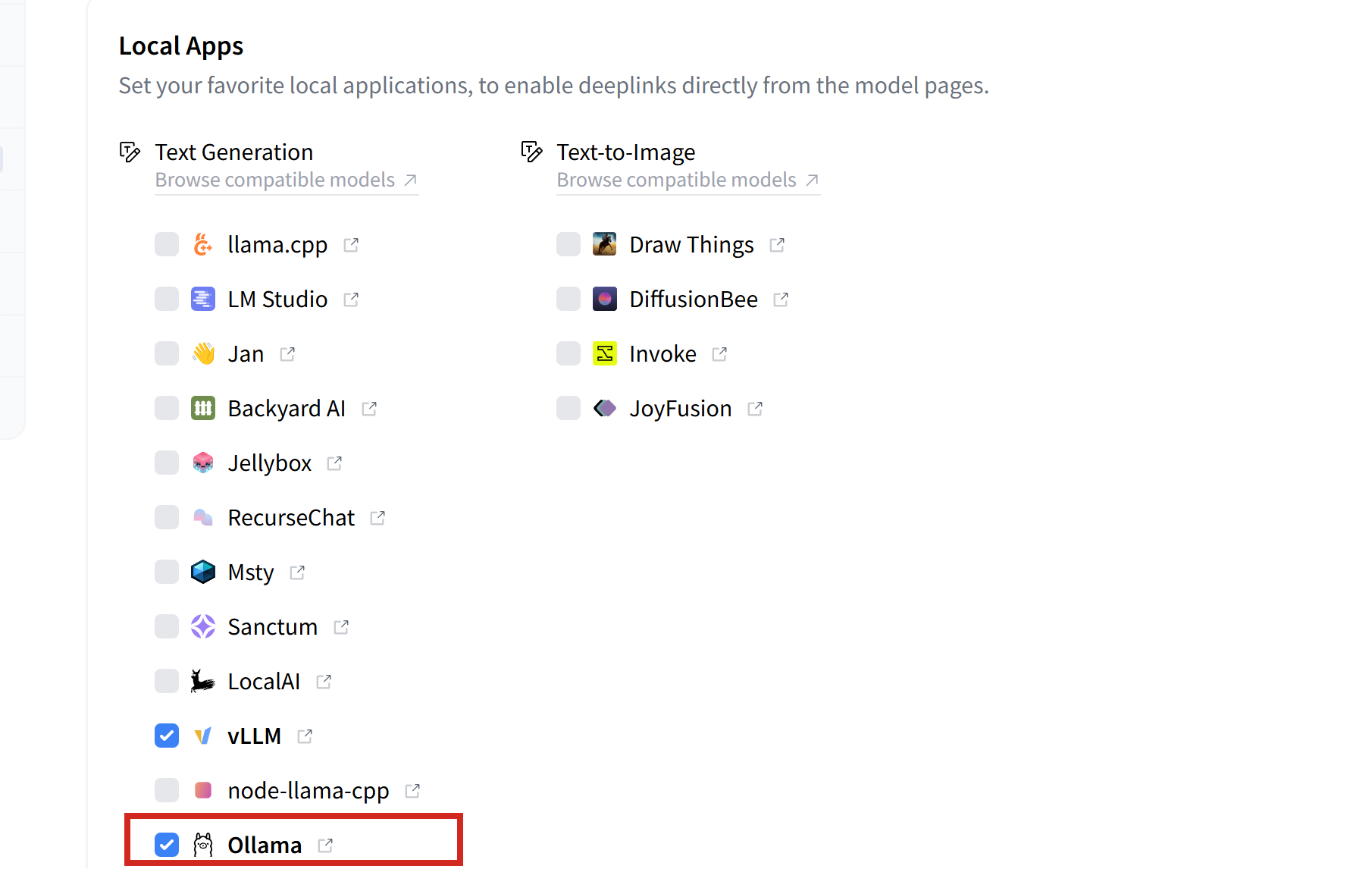Check the DiffusionBee checkbox
The width and height of the screenshot is (1372, 869).
pyautogui.click(x=569, y=300)
